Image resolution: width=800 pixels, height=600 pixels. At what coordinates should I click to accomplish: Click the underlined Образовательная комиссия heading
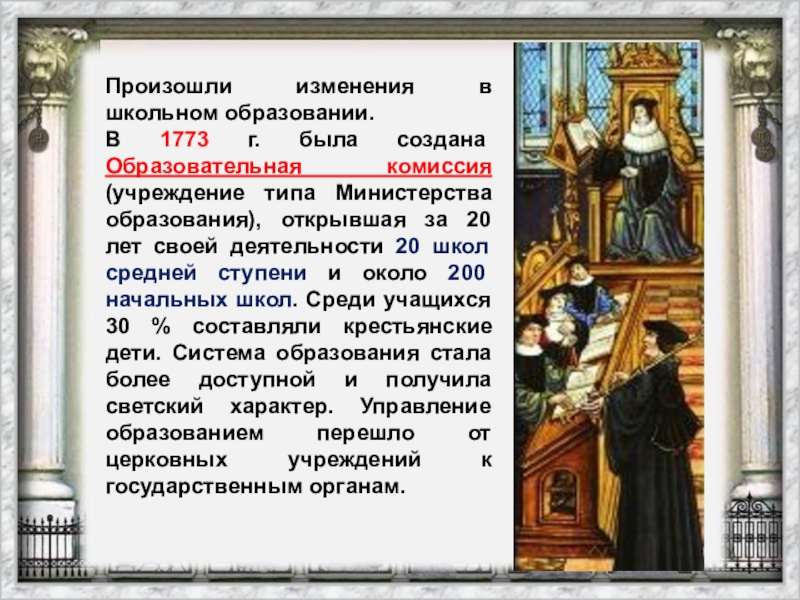tap(299, 166)
